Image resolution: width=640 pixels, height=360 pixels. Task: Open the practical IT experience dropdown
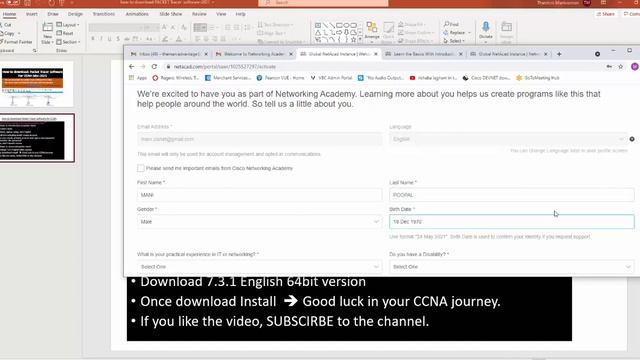click(260, 267)
